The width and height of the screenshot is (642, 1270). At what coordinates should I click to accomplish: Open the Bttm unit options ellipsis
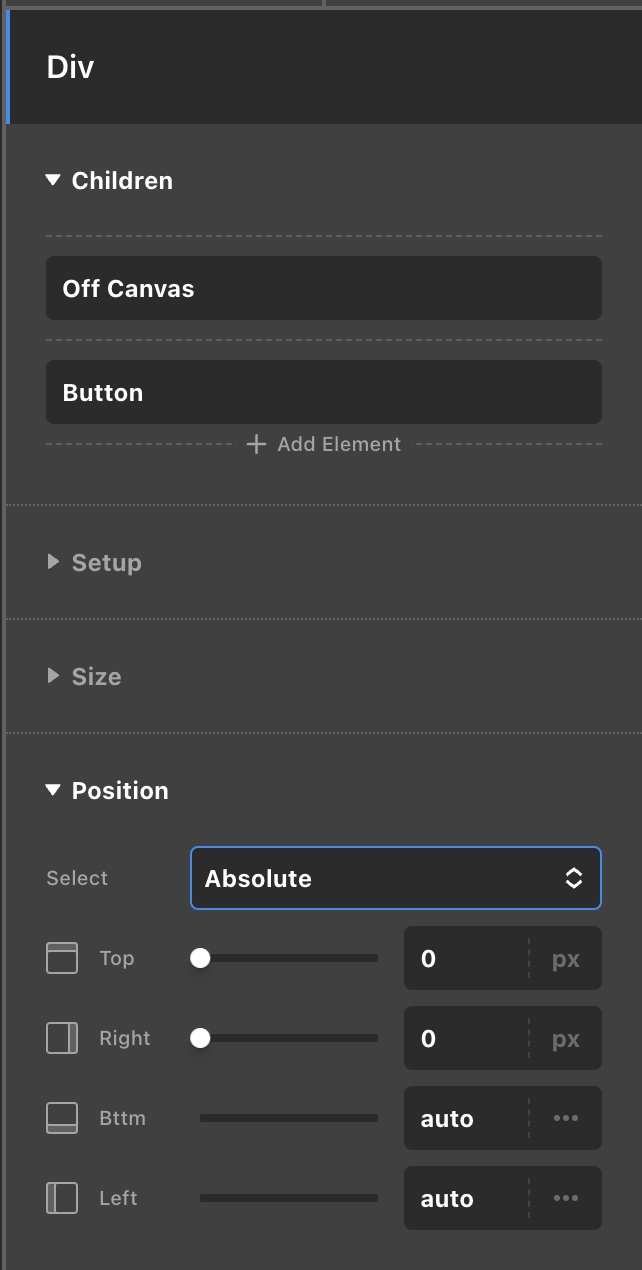pyautogui.click(x=566, y=1118)
